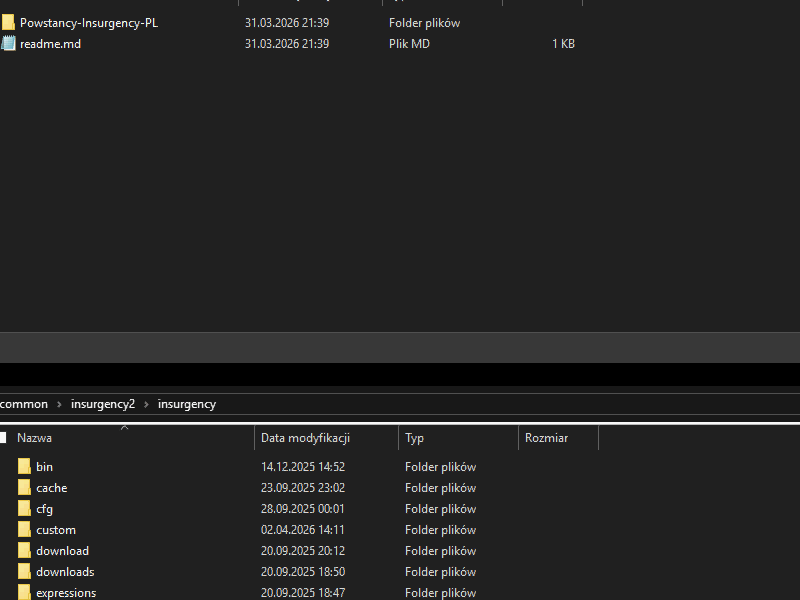Go to insurgency2 in the address path
This screenshot has height=600, width=800.
tap(102, 405)
